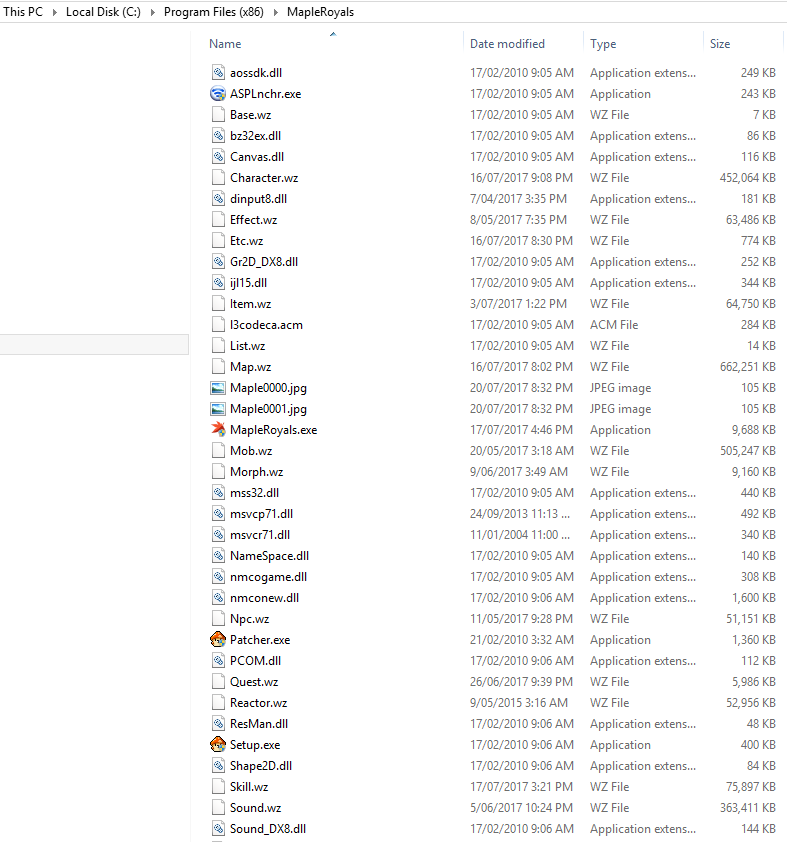
Task: Click date 5/06/2017 10:24 PM
Action: coord(521,808)
